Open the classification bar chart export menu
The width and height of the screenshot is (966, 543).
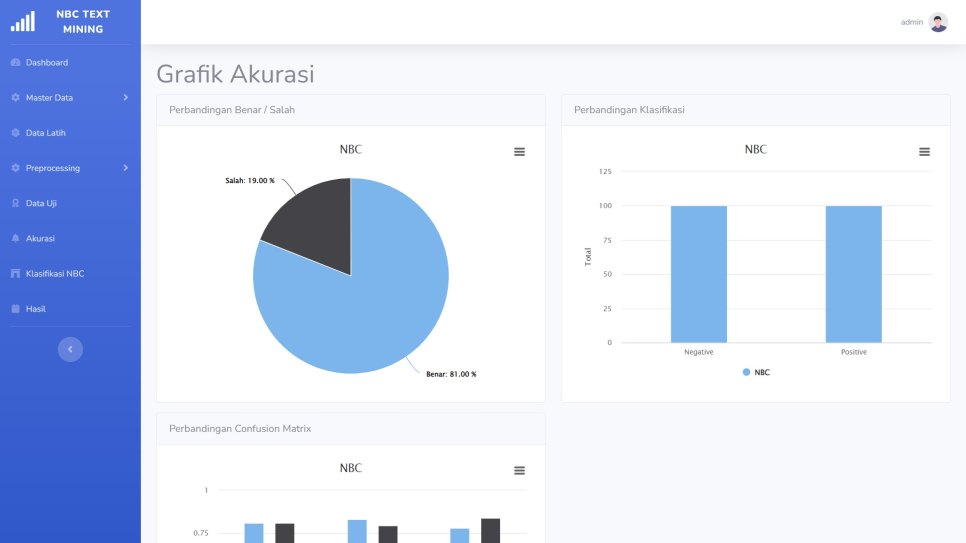pos(924,152)
